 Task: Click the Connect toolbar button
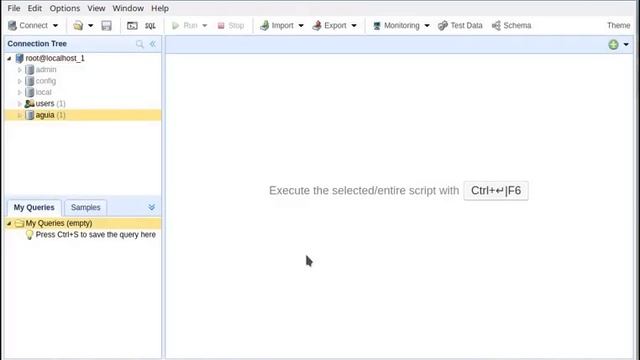click(28, 25)
